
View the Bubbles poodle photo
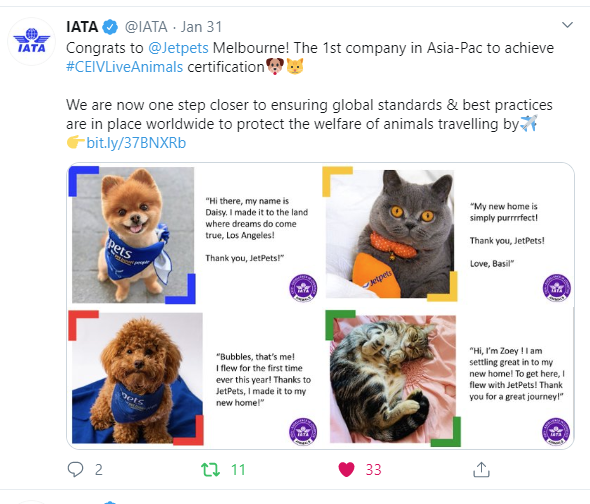[137, 378]
